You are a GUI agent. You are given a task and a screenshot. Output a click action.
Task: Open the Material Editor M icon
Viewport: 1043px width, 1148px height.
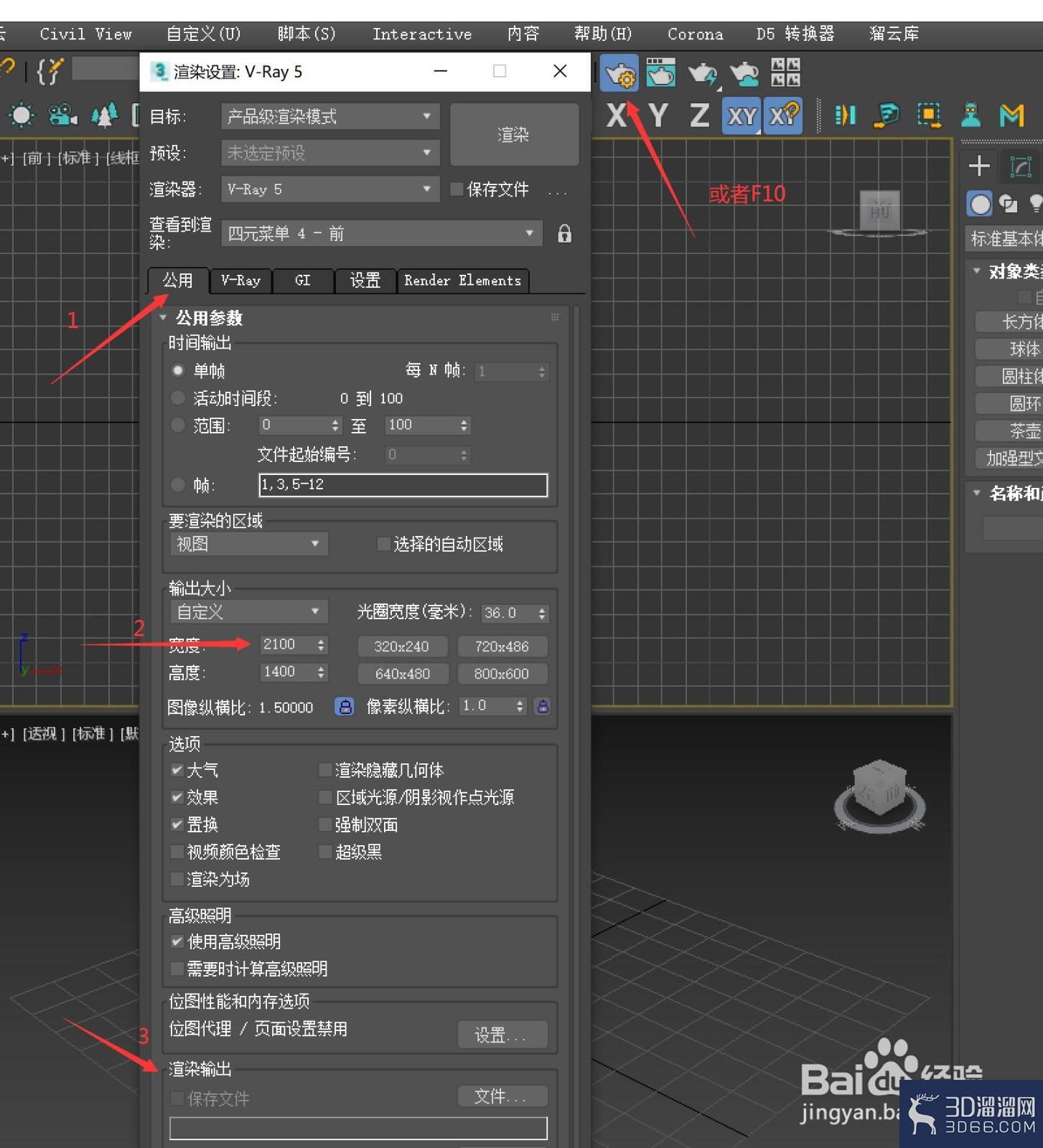click(x=1012, y=116)
